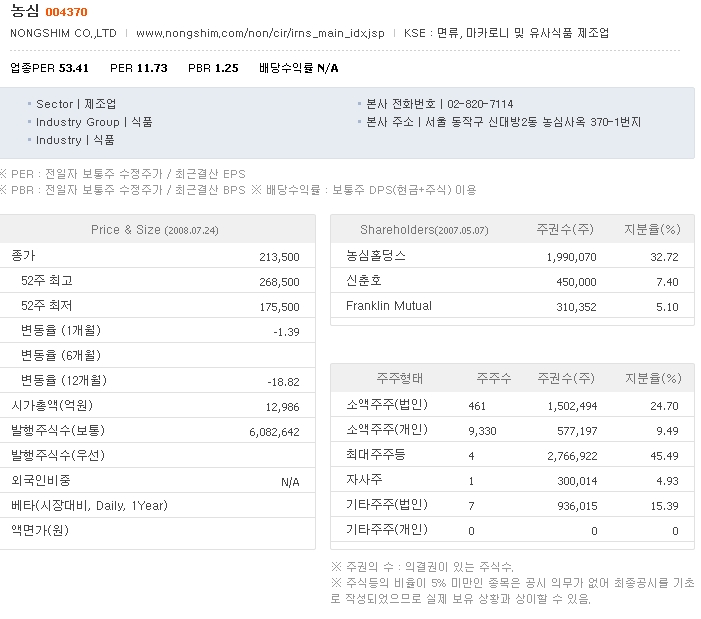
Task: Click the Shareholders(2007.05.07) table header
Action: click(x=424, y=230)
